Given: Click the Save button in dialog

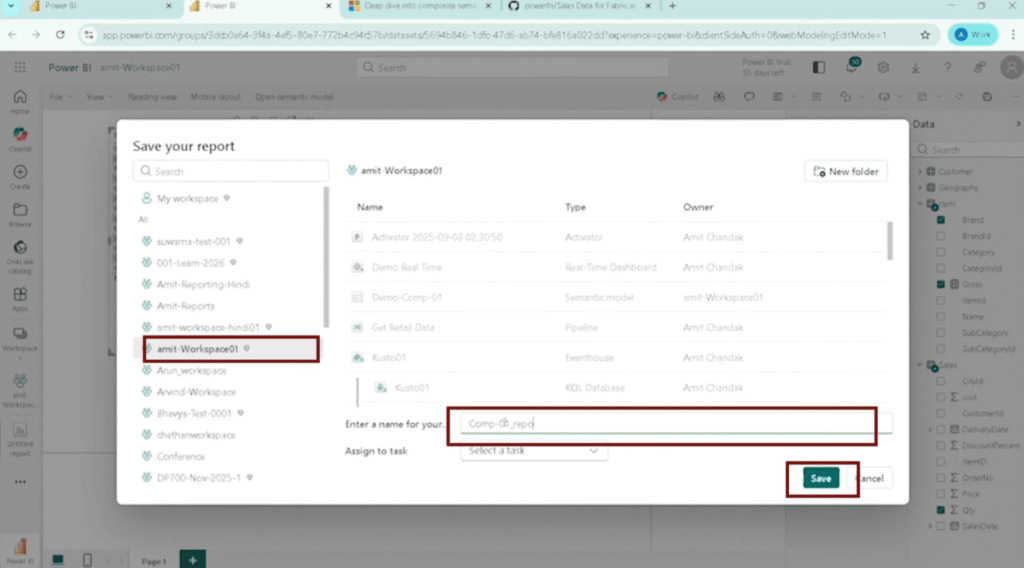Looking at the screenshot, I should click(x=820, y=479).
